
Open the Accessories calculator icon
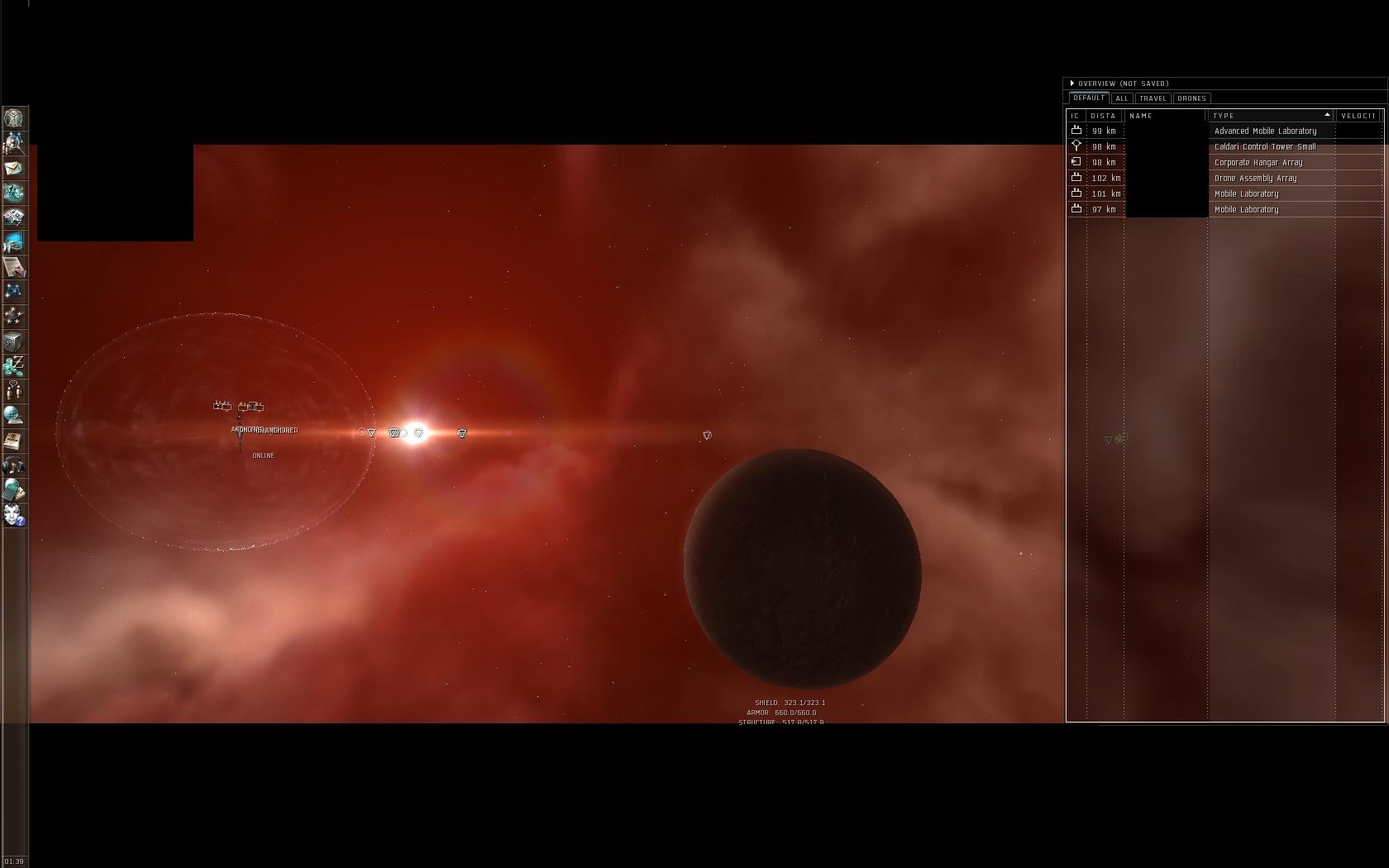click(x=14, y=490)
